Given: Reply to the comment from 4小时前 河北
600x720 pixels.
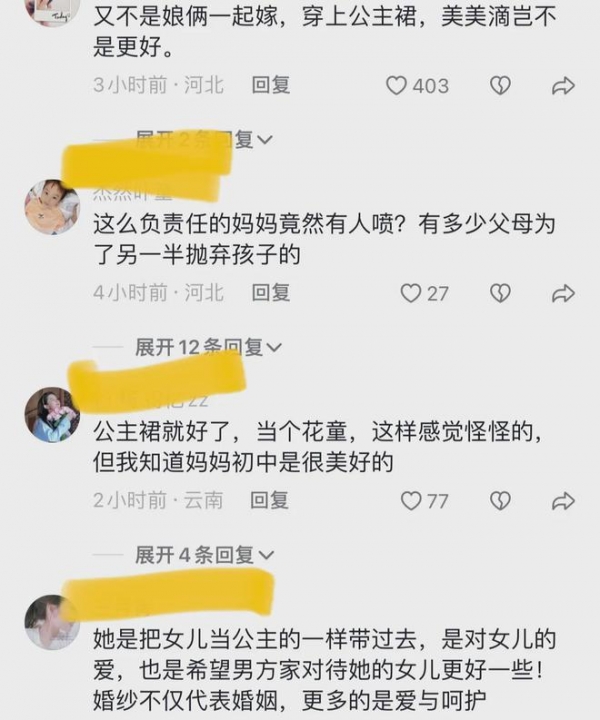Looking at the screenshot, I should click(x=271, y=293).
